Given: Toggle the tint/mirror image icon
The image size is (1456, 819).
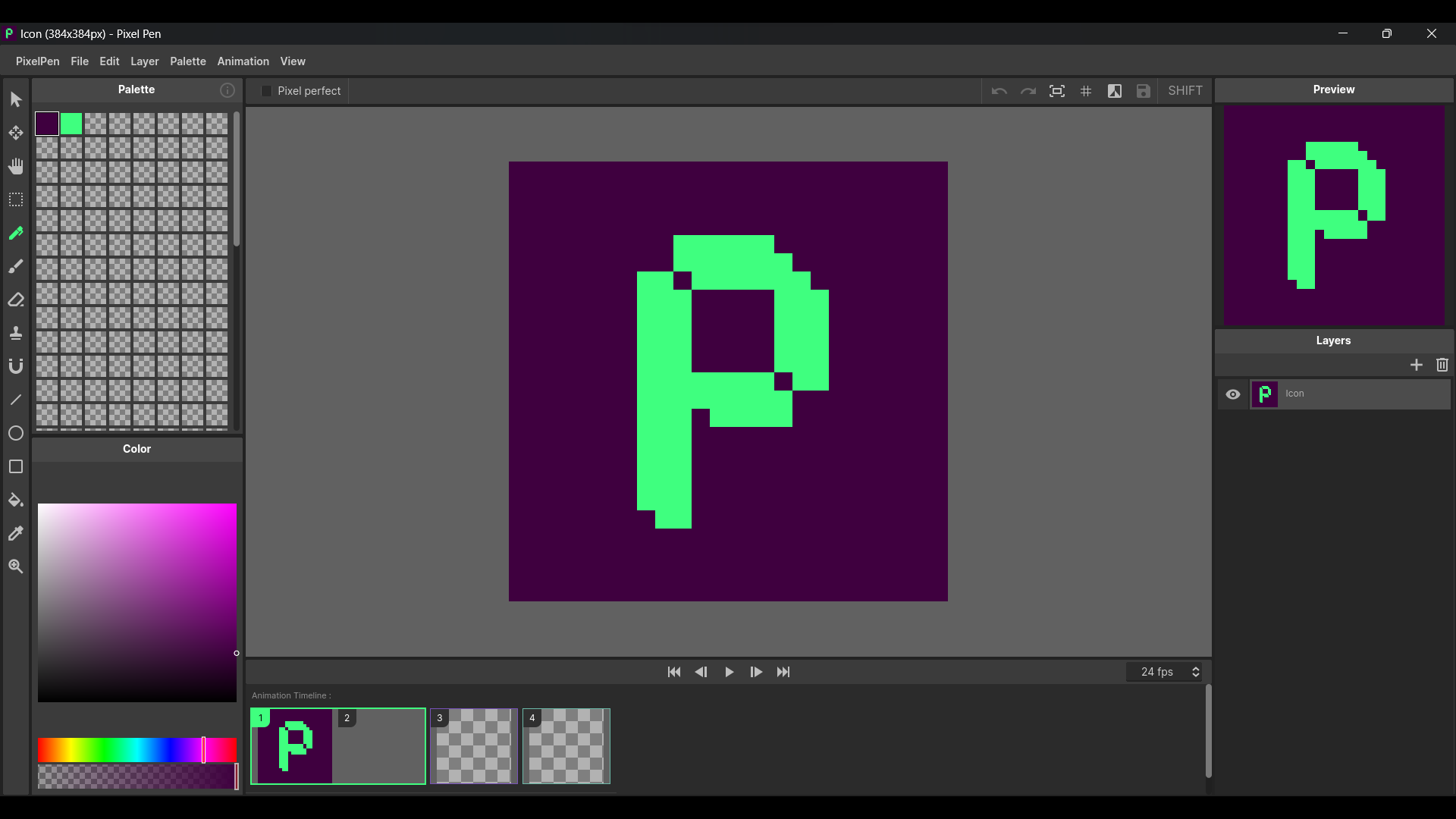Looking at the screenshot, I should pos(1115,91).
